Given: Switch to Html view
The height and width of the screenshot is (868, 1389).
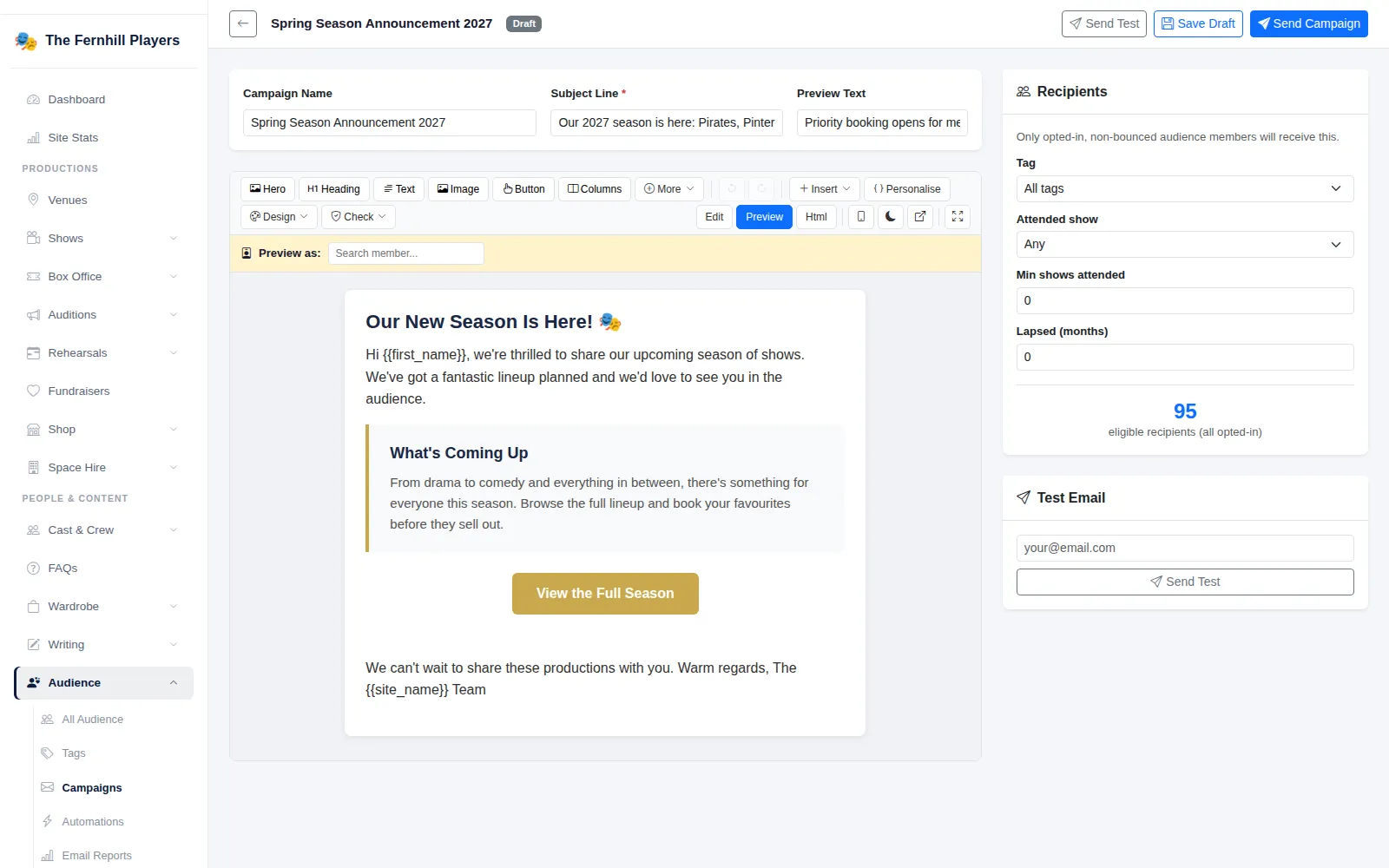Looking at the screenshot, I should pyautogui.click(x=816, y=217).
